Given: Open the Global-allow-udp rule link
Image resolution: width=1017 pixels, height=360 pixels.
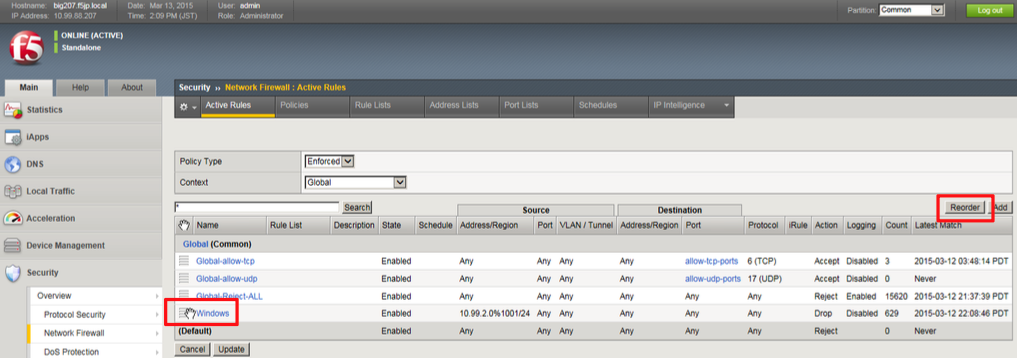Looking at the screenshot, I should click(225, 279).
